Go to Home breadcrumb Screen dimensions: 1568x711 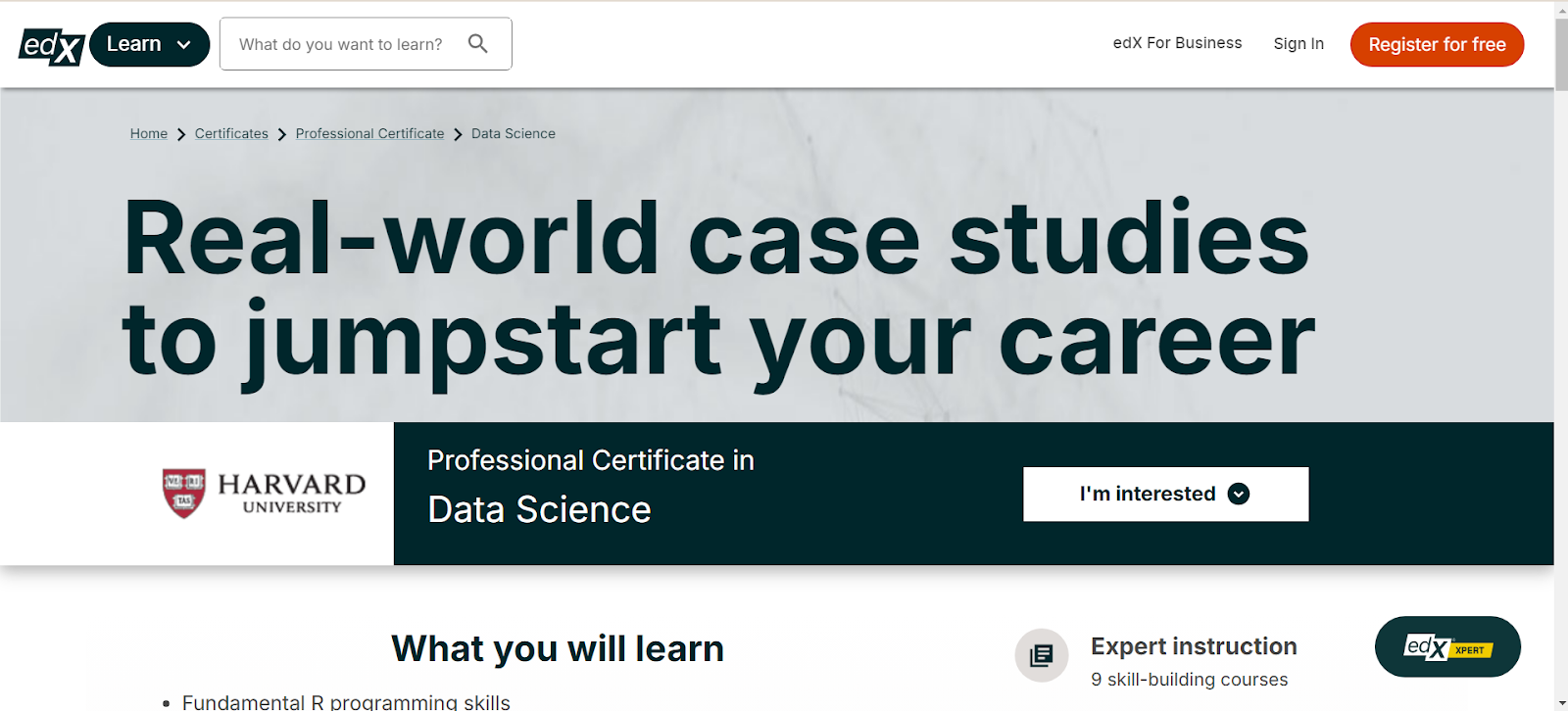coord(149,133)
